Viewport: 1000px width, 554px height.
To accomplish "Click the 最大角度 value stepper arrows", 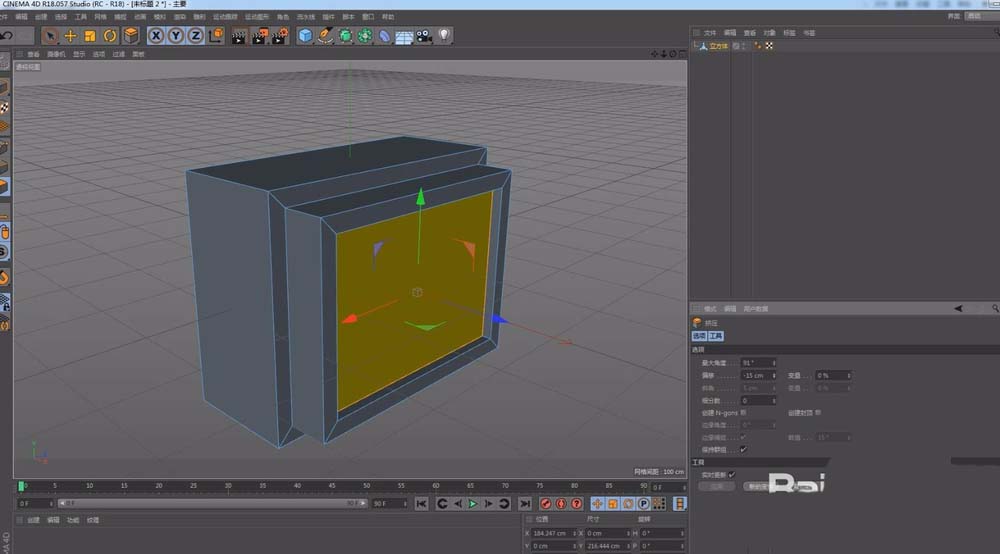I will click(774, 362).
